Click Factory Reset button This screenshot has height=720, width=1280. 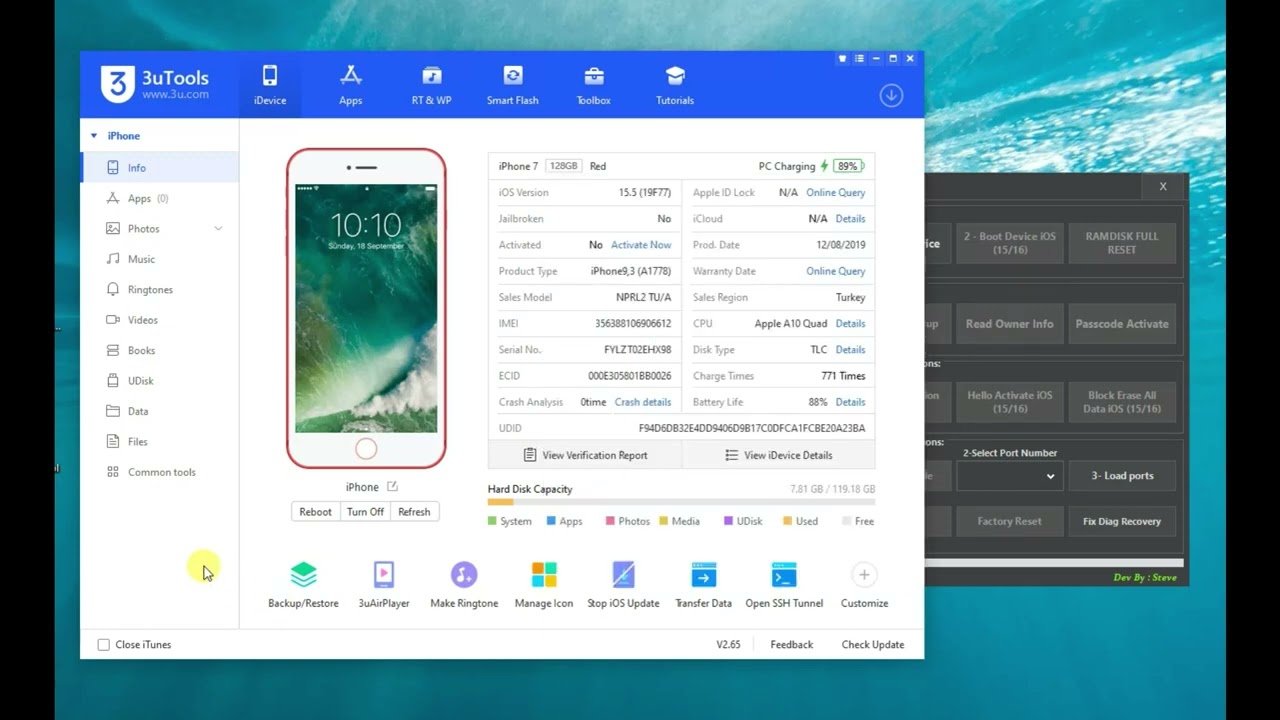coord(1009,521)
